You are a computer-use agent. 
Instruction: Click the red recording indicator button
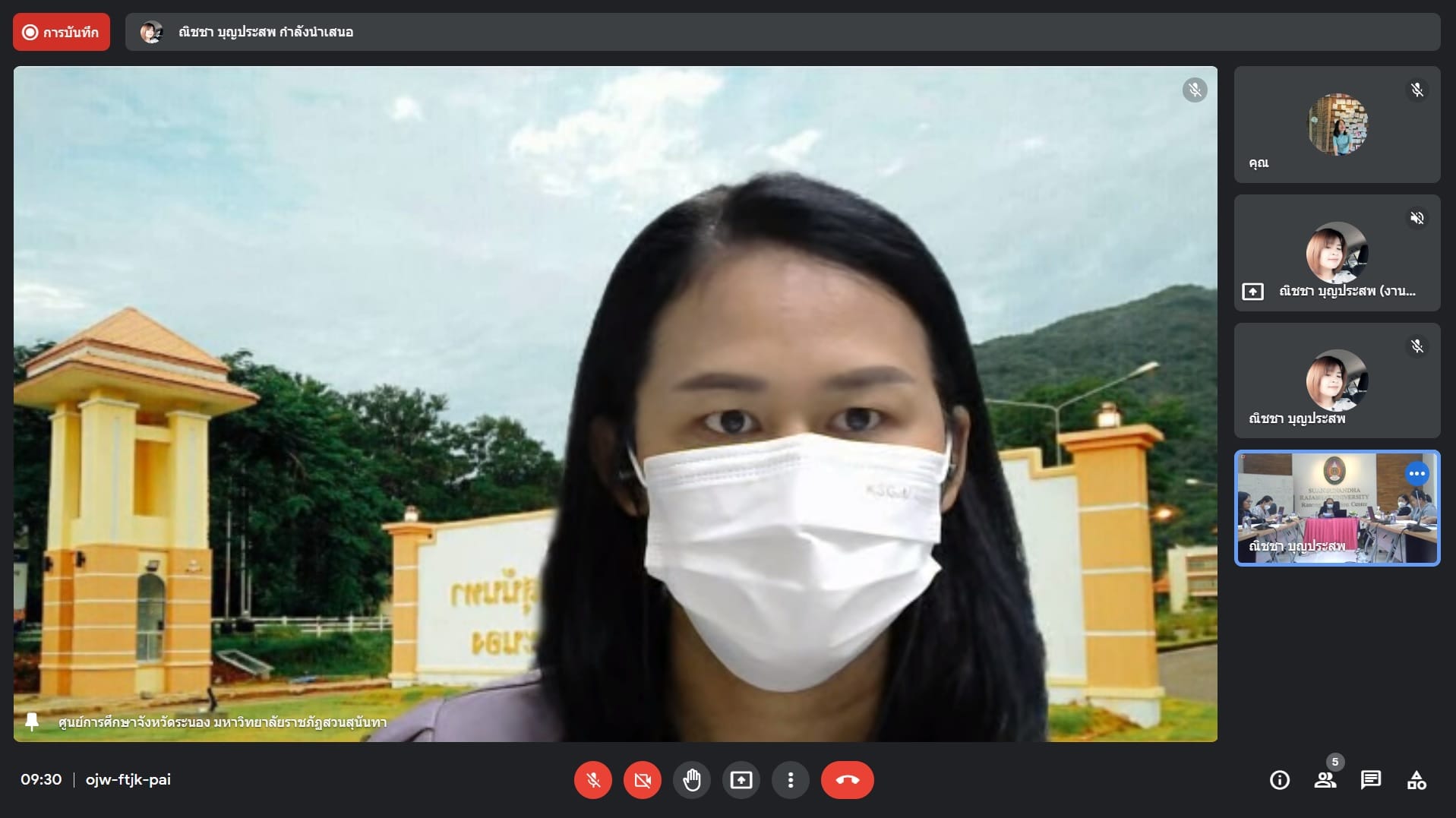click(x=62, y=32)
